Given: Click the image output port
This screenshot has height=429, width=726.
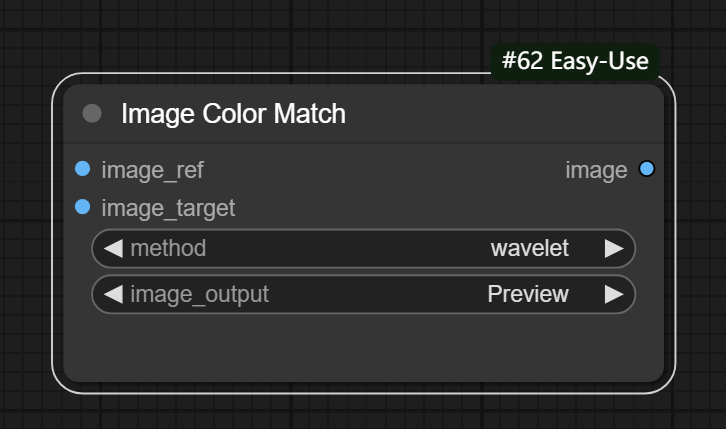Looking at the screenshot, I should click(646, 169).
